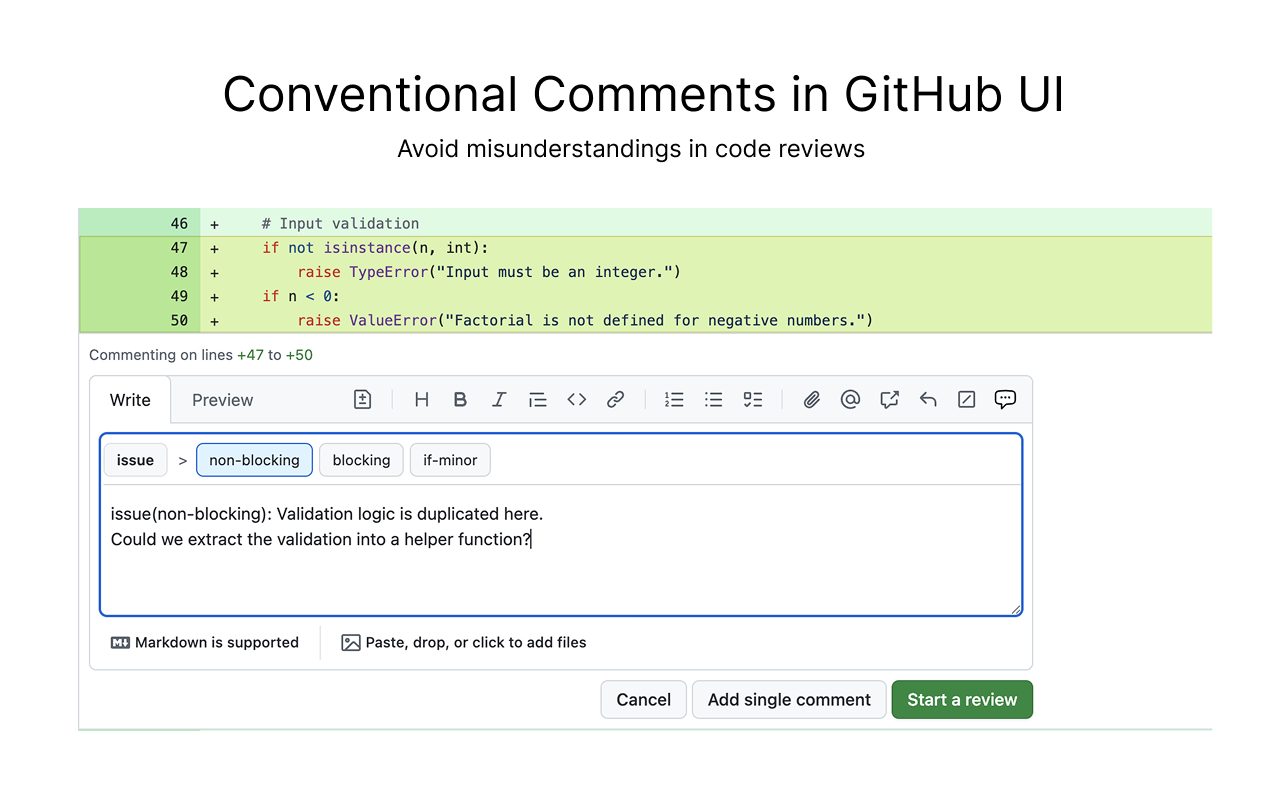The height and width of the screenshot is (800, 1280).
Task: Mention a user with the @ icon
Action: (850, 399)
